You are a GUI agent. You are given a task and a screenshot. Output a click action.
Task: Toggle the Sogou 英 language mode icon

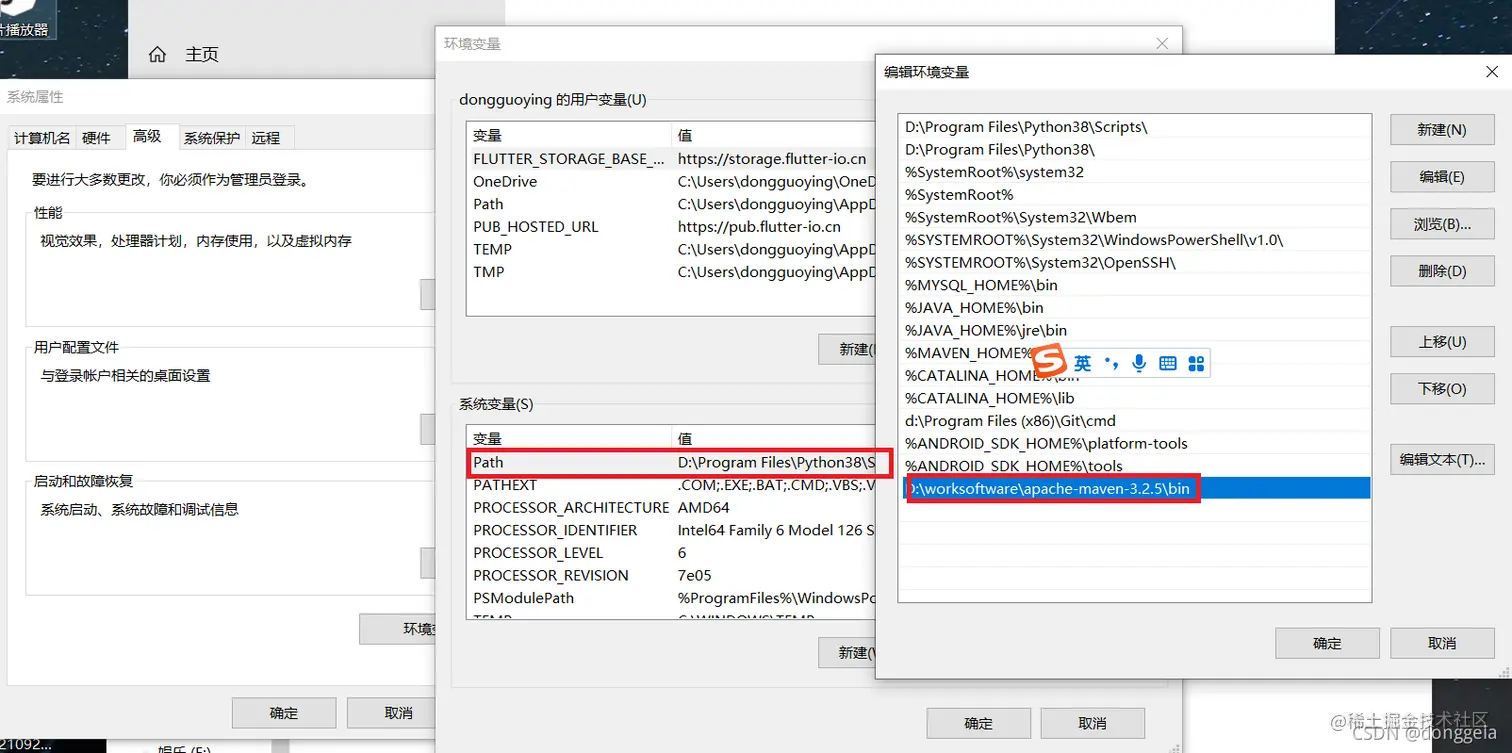[1083, 363]
